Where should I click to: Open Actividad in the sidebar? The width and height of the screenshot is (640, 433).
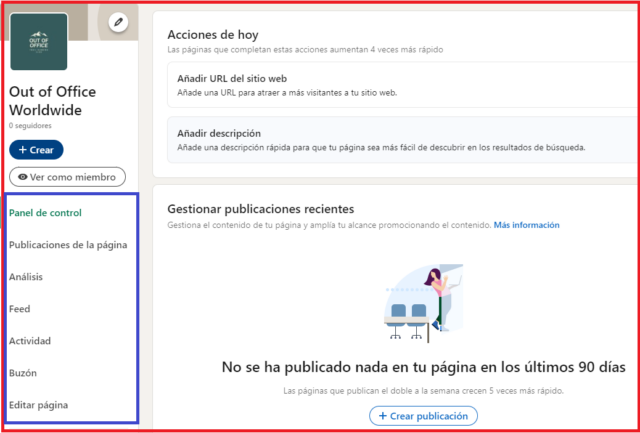(30, 341)
